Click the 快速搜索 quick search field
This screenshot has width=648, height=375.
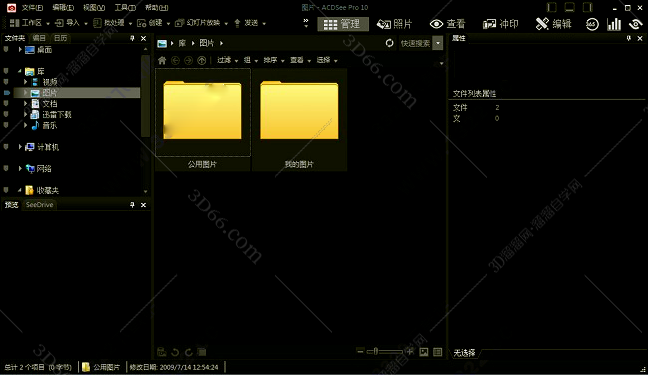415,43
